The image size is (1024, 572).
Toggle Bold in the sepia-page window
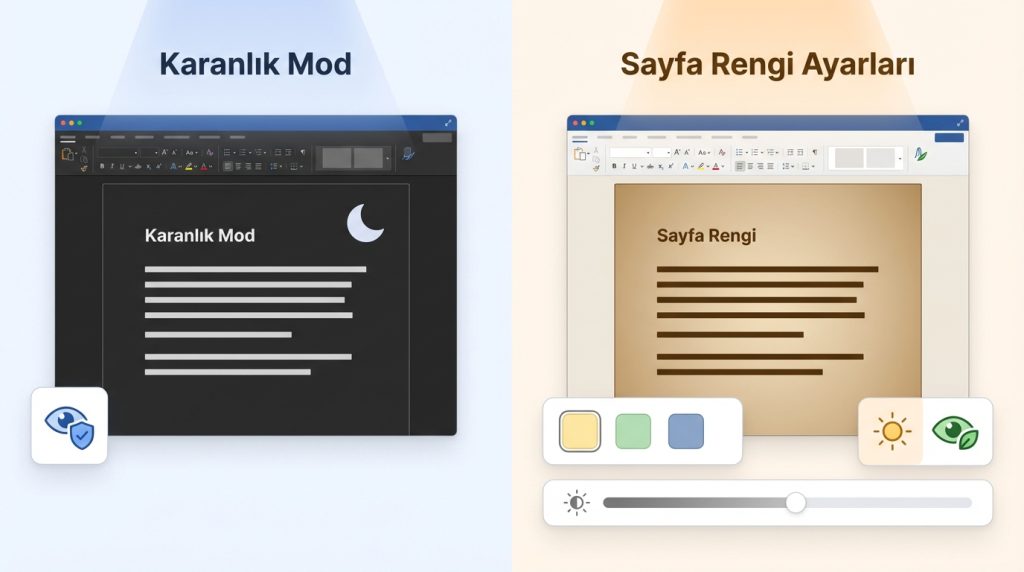coord(615,166)
